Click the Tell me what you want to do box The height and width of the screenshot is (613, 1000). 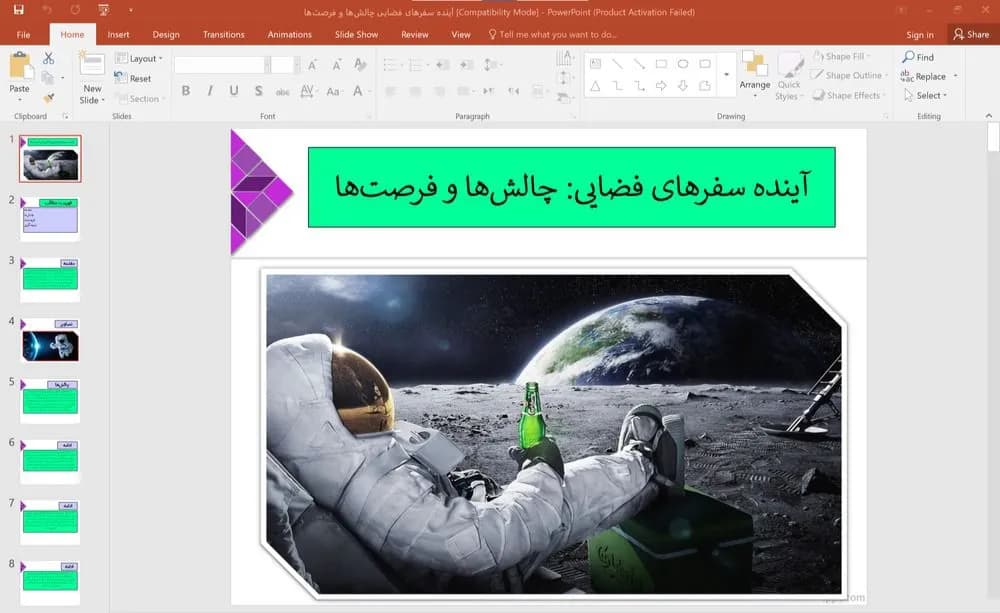pos(552,34)
